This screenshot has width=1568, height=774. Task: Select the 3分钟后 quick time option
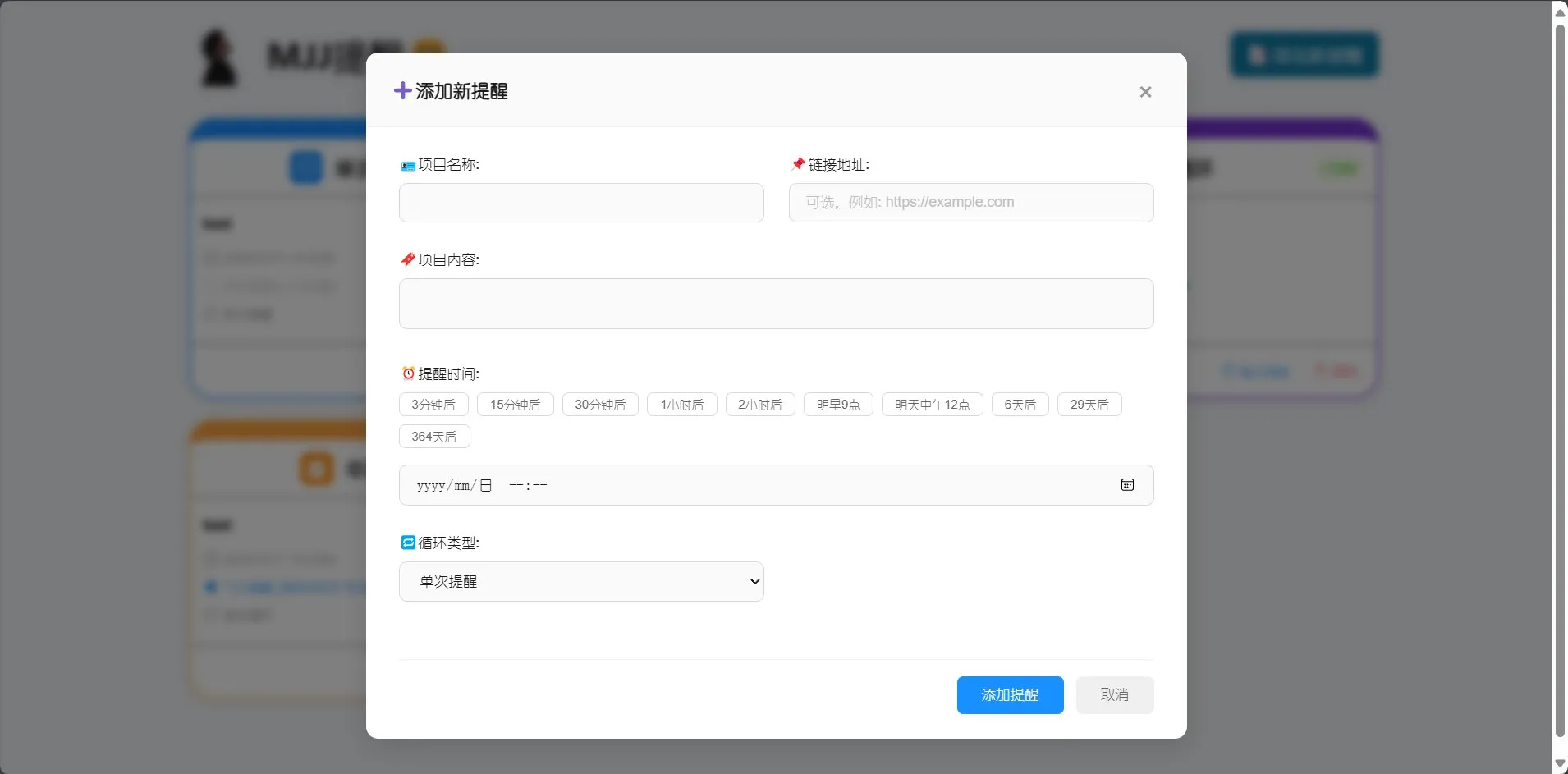(x=433, y=405)
